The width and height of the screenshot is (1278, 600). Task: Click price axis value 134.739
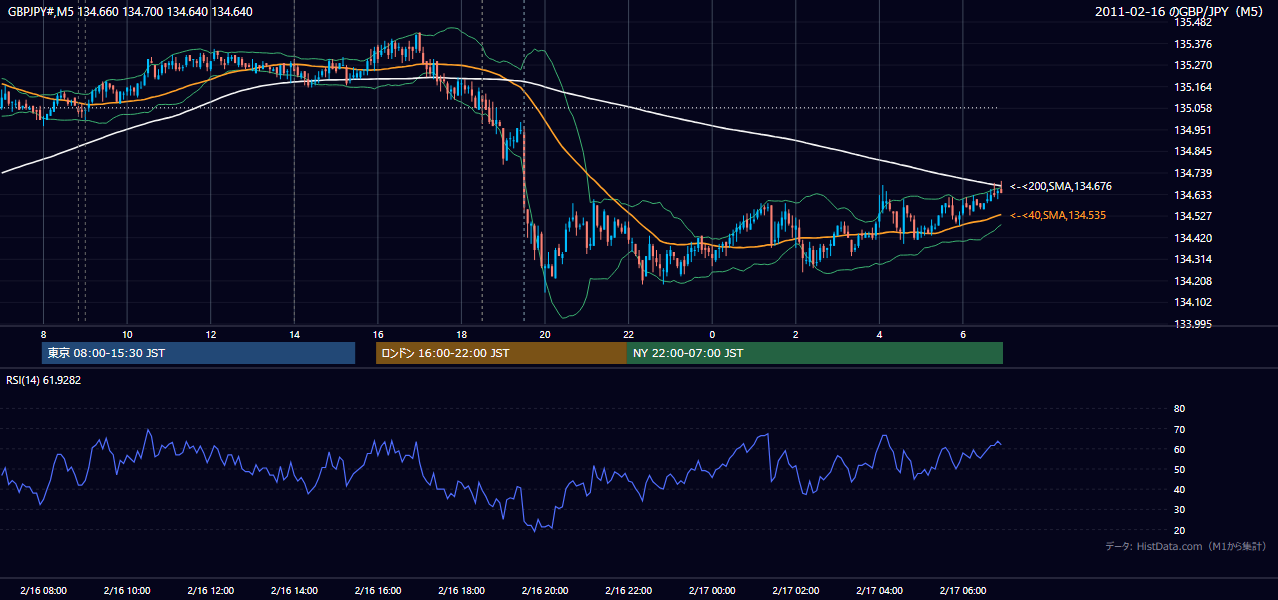tap(1193, 173)
